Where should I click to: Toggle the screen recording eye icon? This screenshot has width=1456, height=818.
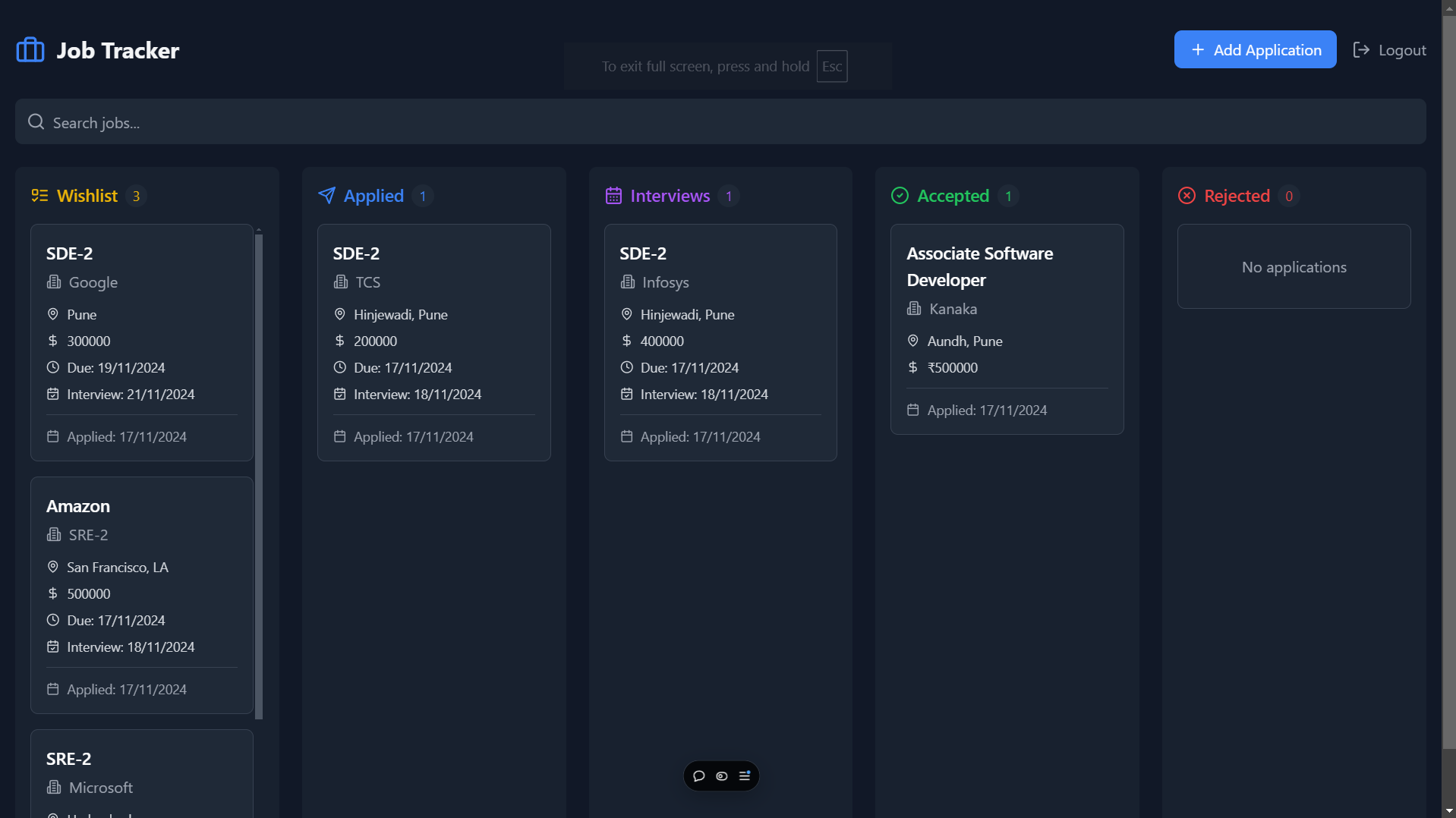pyautogui.click(x=720, y=776)
